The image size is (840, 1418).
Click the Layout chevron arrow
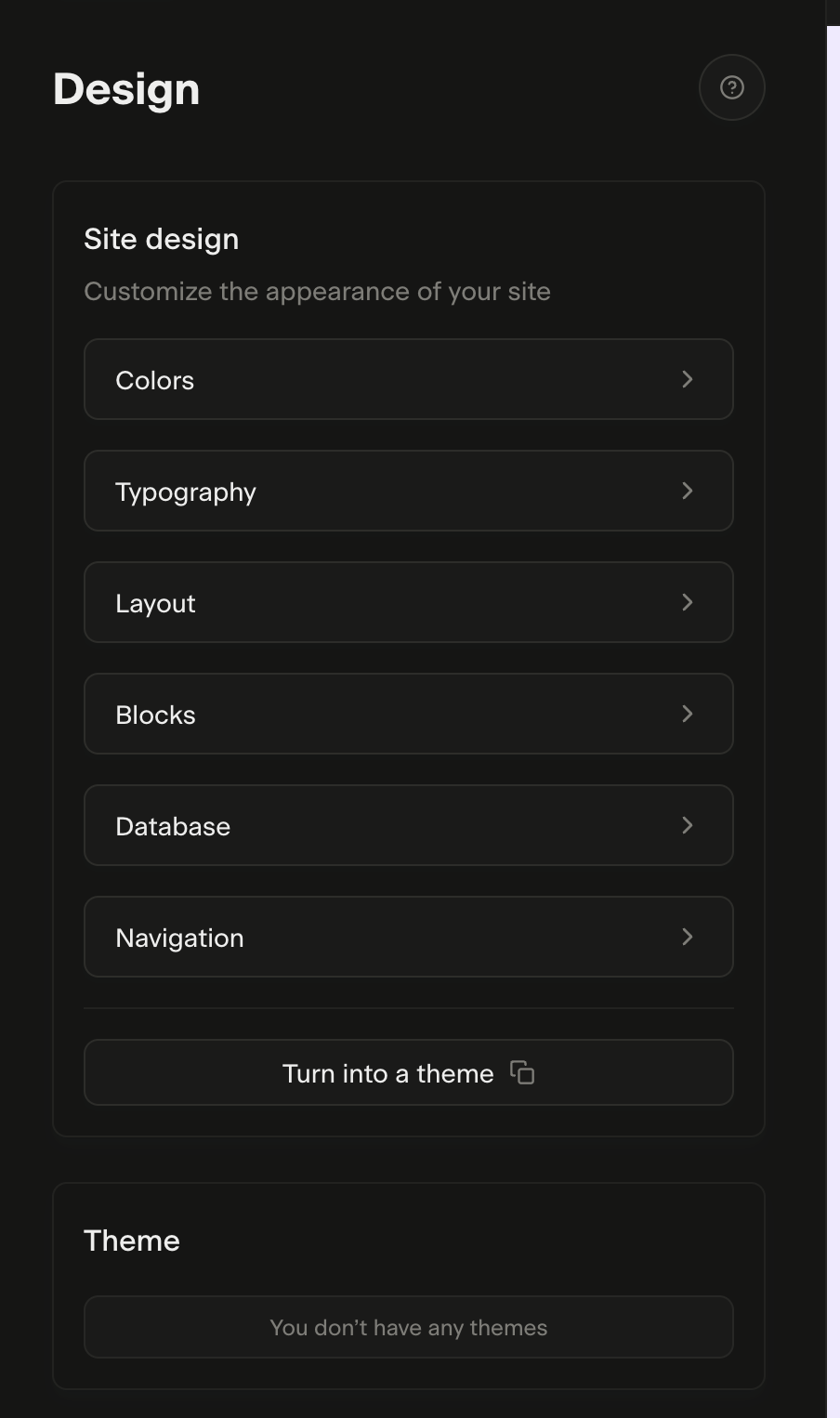688,602
